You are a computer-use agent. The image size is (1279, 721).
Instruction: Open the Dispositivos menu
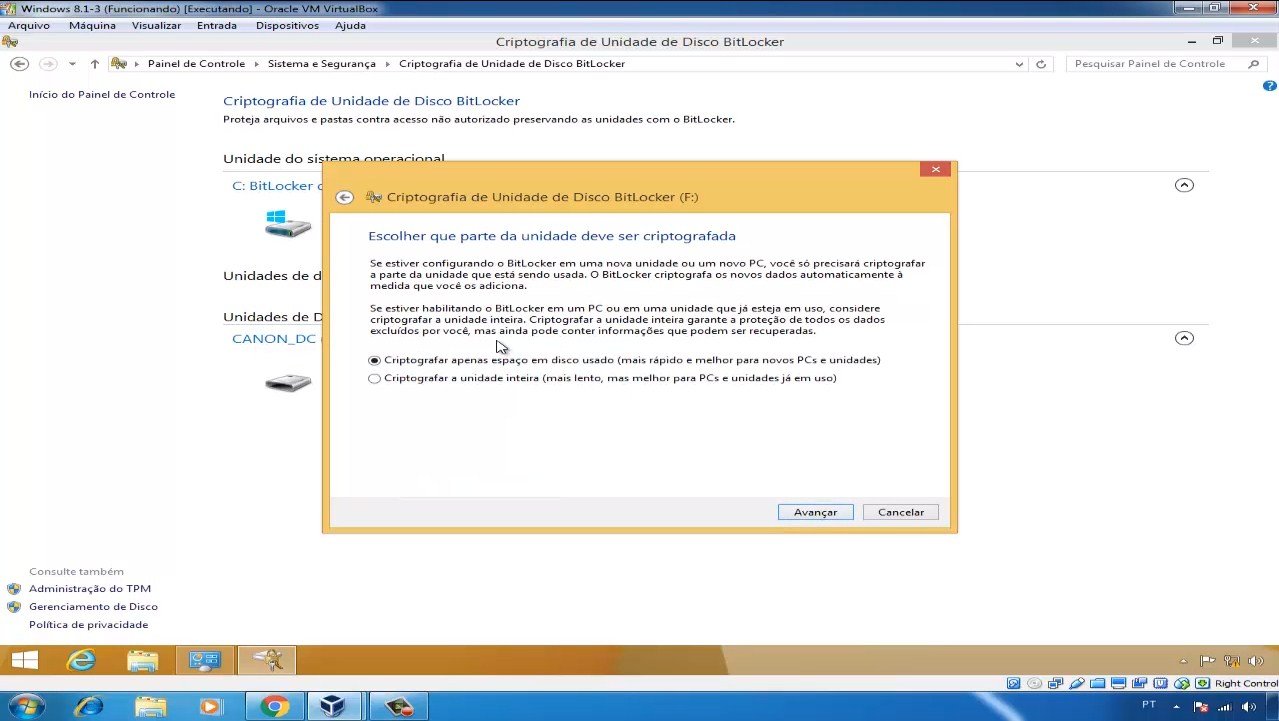(287, 25)
